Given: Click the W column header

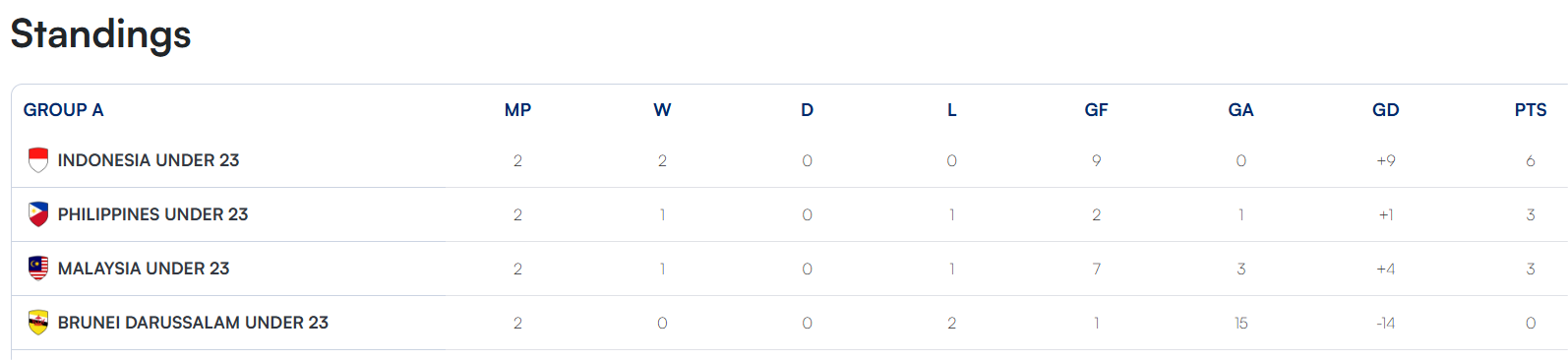Looking at the screenshot, I should click(662, 110).
